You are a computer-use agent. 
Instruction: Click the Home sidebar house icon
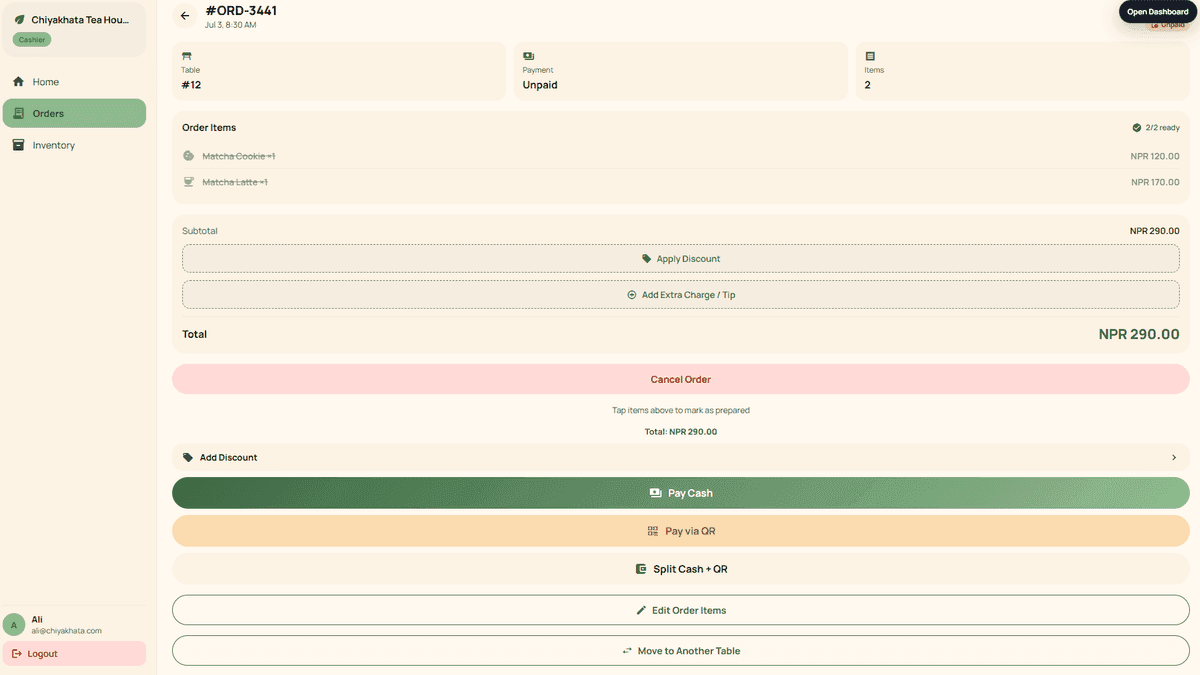point(18,82)
